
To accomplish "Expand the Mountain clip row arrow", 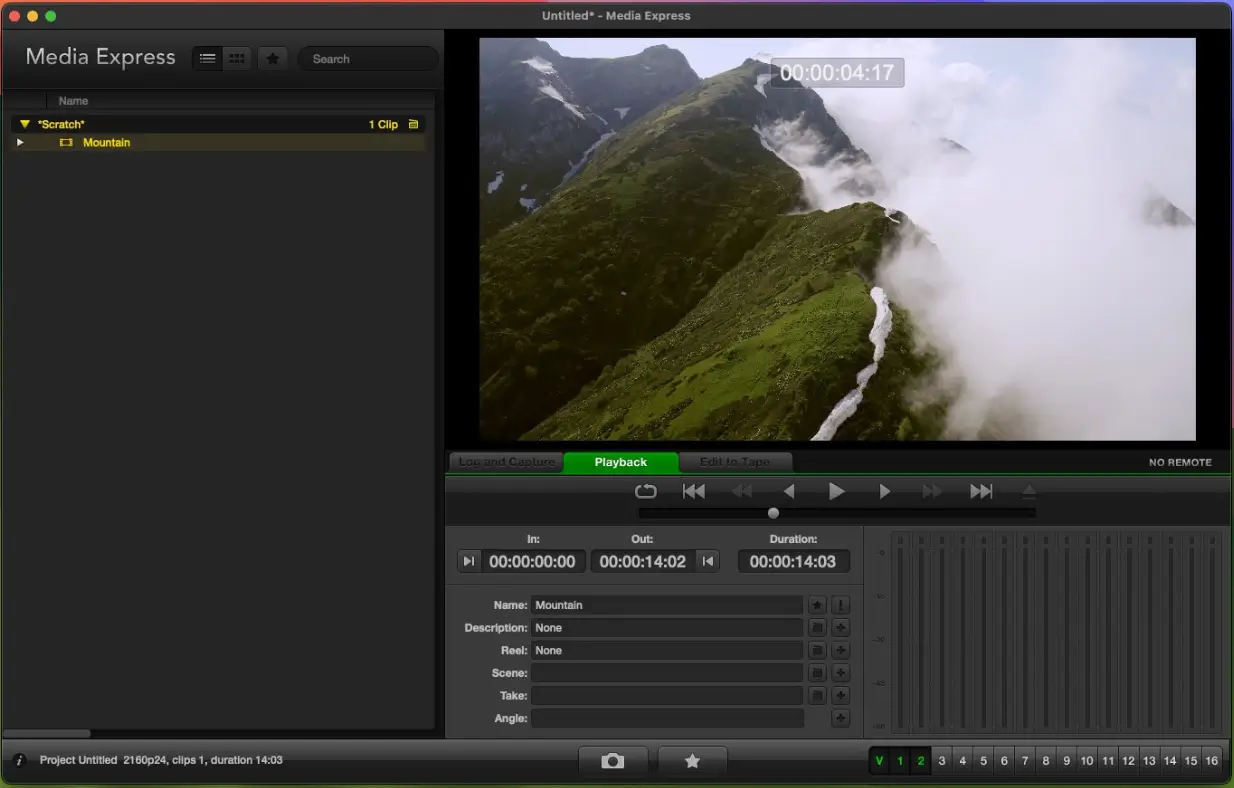I will (x=19, y=142).
